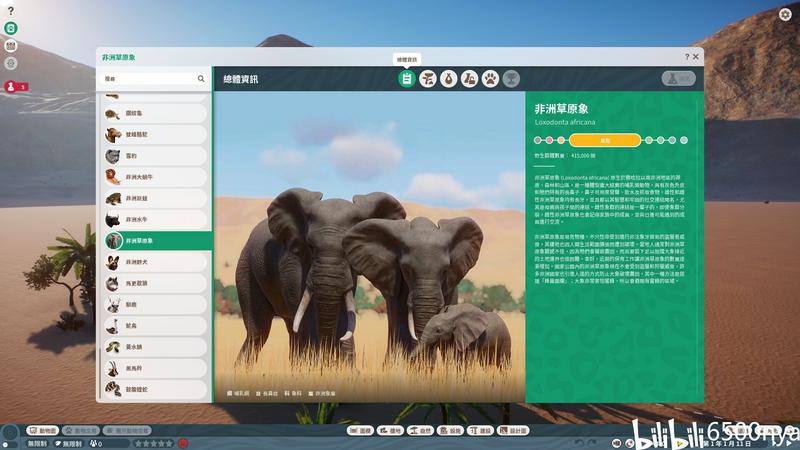Open the 設施 facilities build menu
Screen dimensions: 800x450
(x=451, y=431)
